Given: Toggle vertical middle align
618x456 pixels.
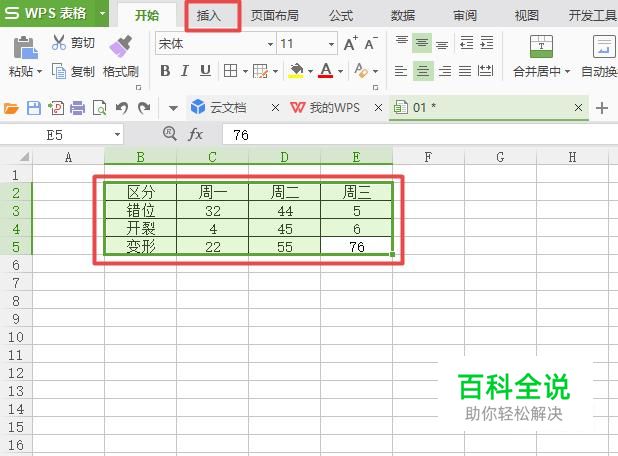Looking at the screenshot, I should (422, 43).
